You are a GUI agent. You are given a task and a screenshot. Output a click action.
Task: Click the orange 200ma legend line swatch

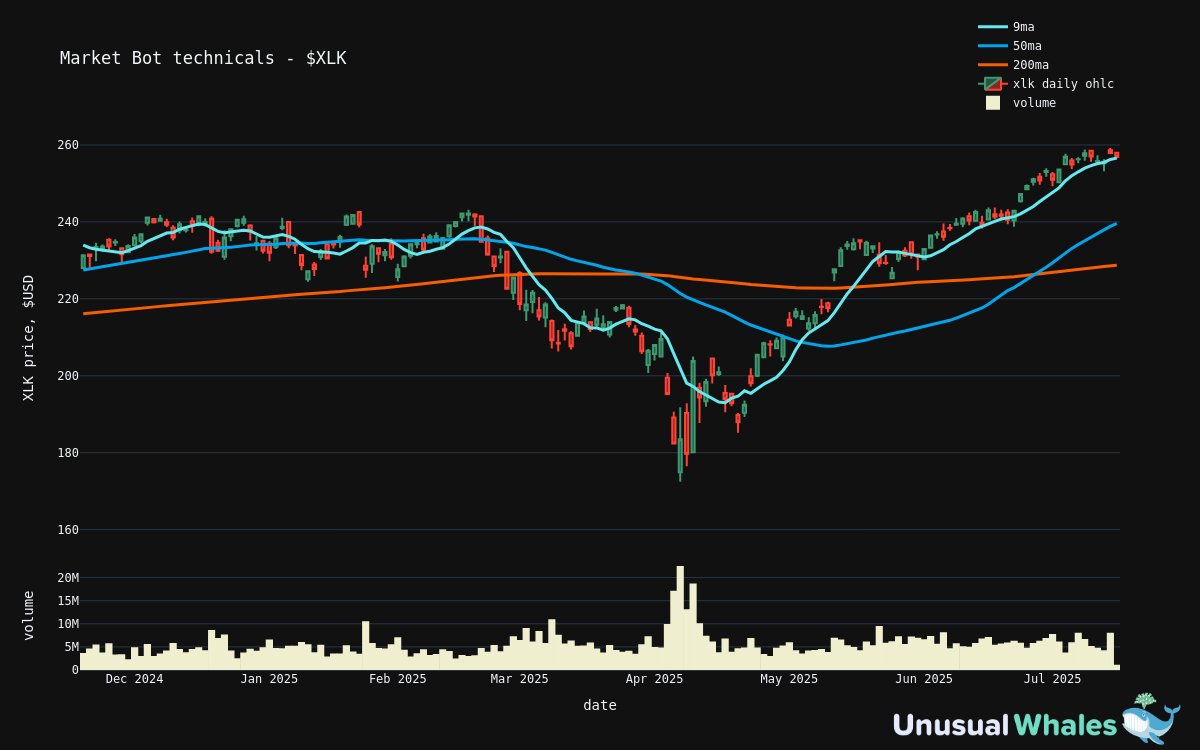(993, 65)
